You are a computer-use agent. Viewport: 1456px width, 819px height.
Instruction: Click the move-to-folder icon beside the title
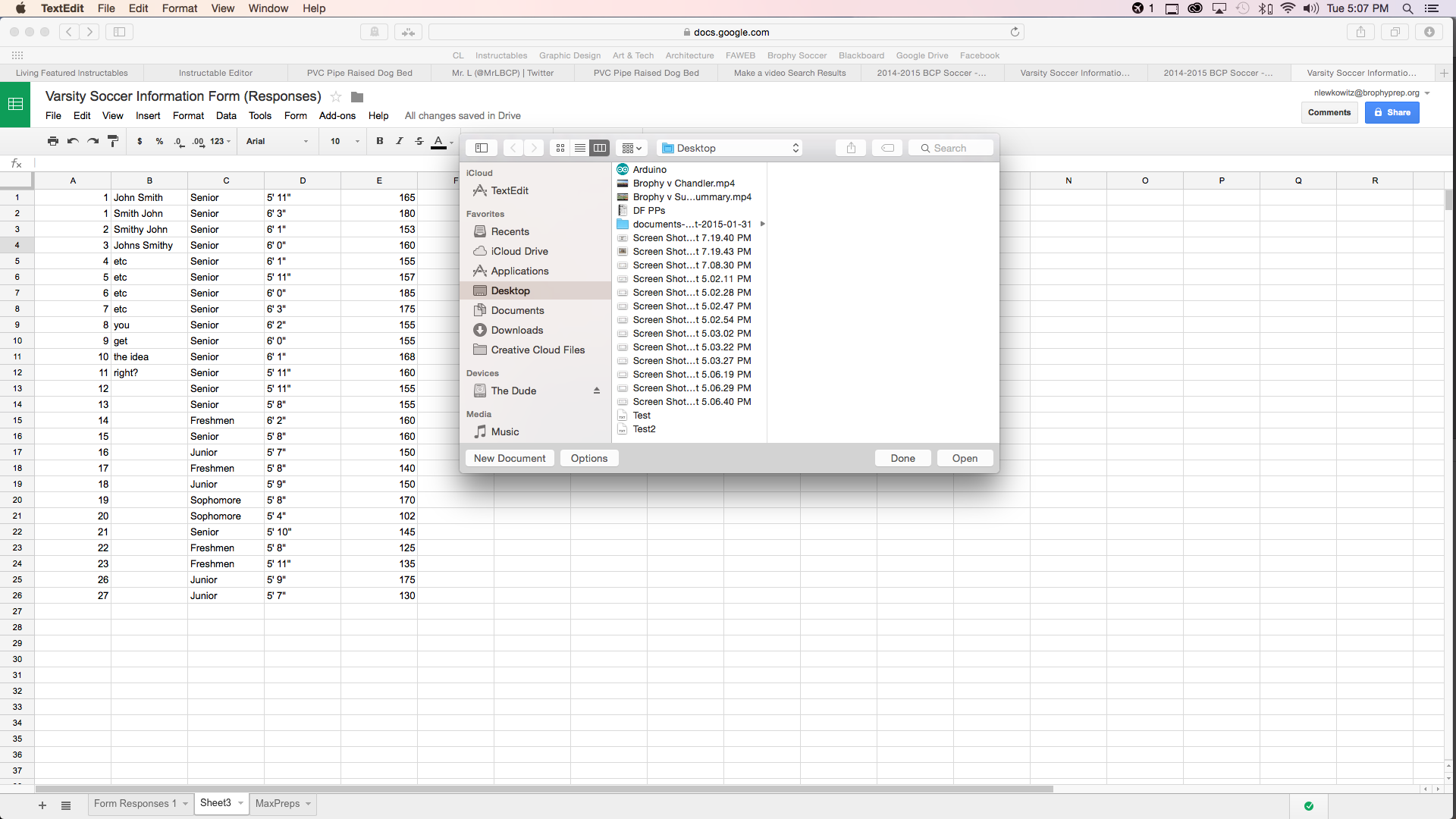click(x=357, y=97)
